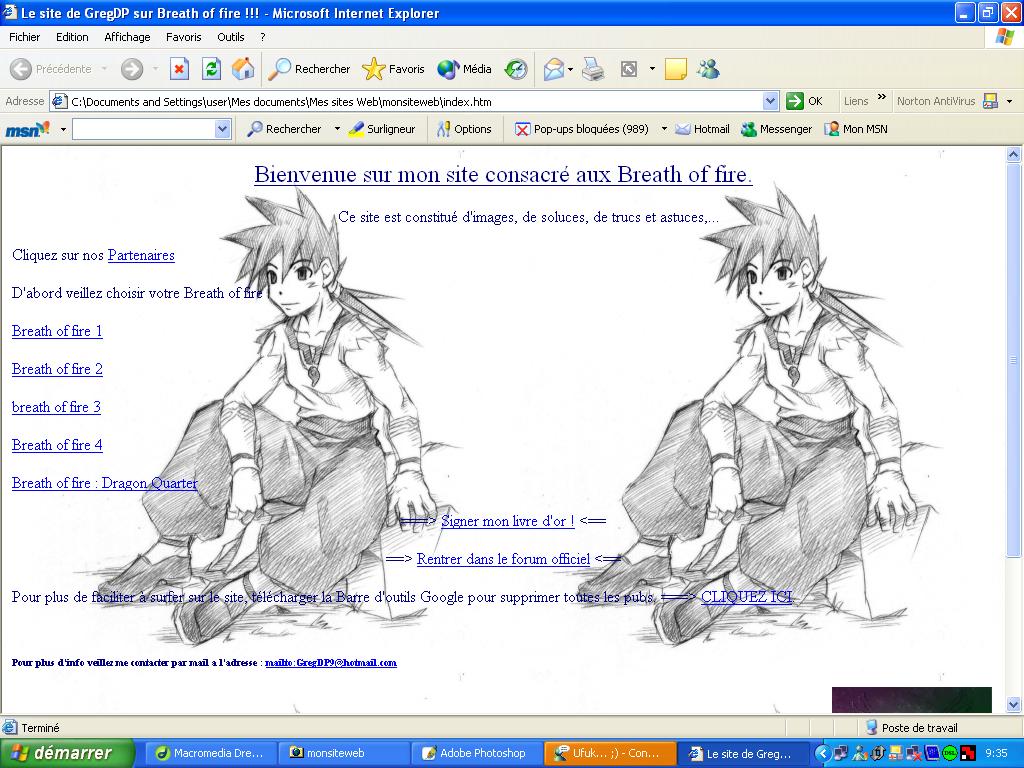
Task: Click the yellow note discussion icon
Action: point(676,69)
